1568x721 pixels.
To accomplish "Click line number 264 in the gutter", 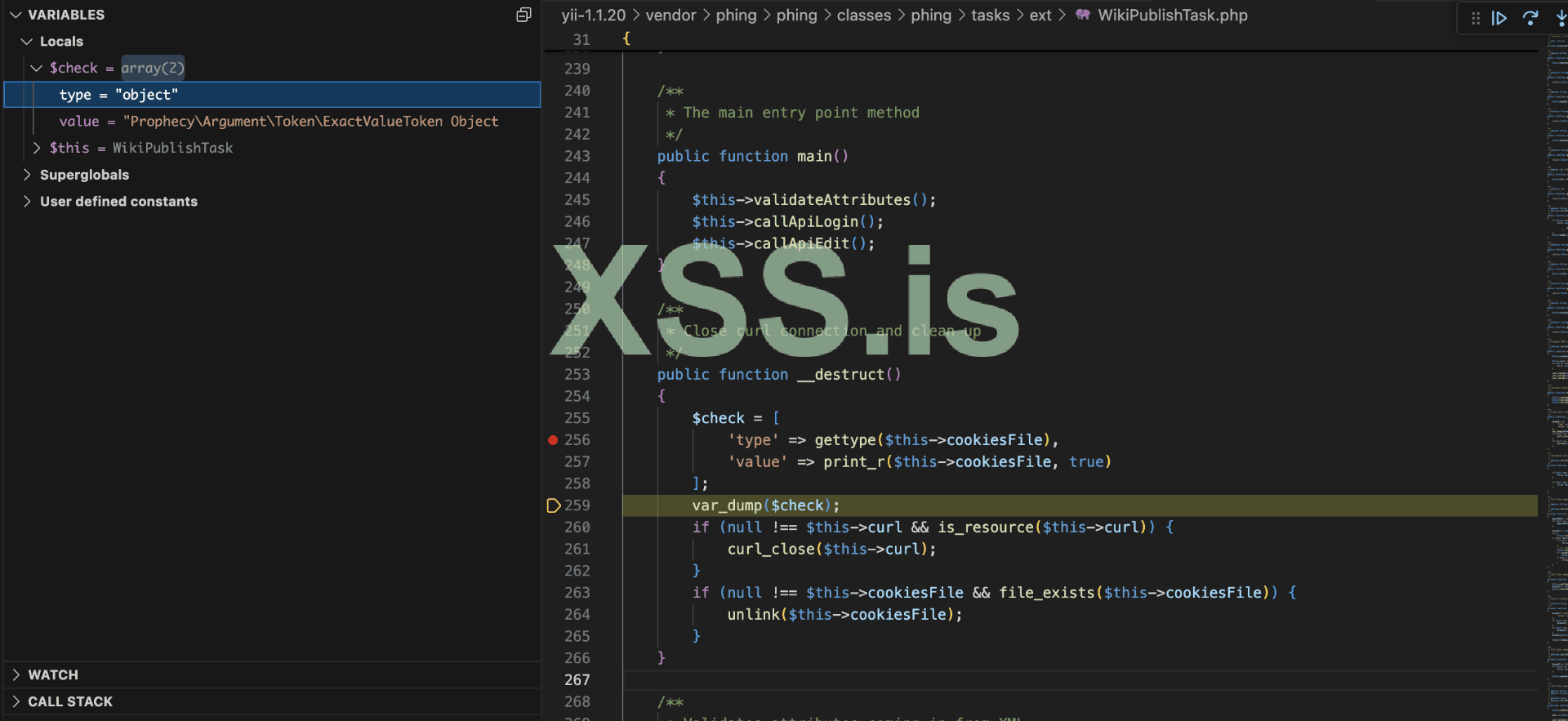I will 577,614.
